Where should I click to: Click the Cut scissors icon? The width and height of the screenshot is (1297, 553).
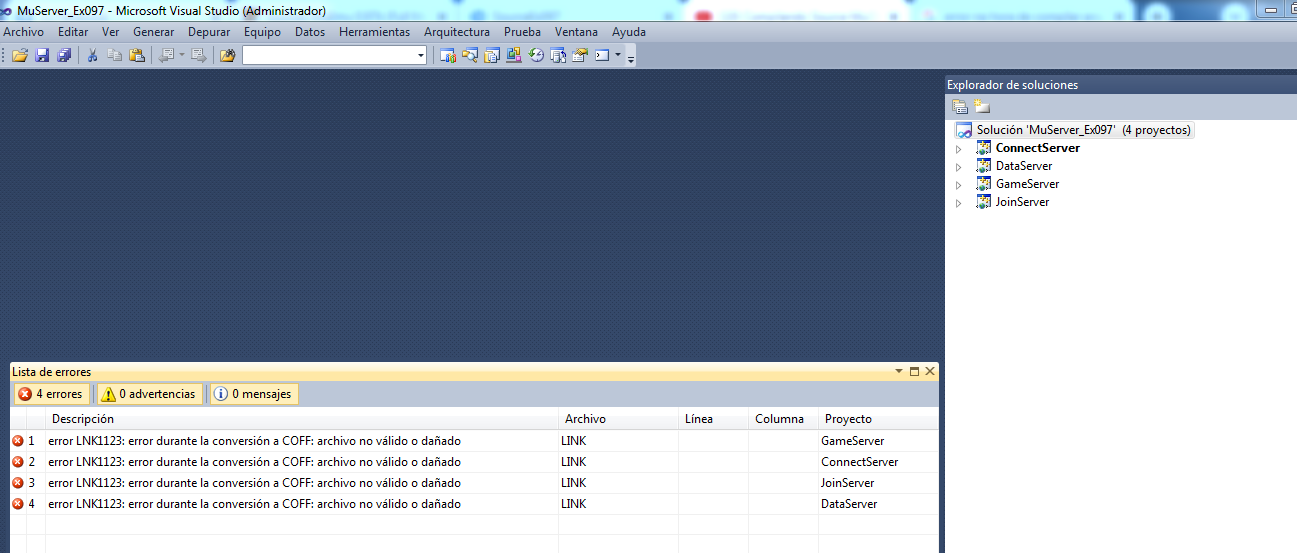click(x=92, y=55)
